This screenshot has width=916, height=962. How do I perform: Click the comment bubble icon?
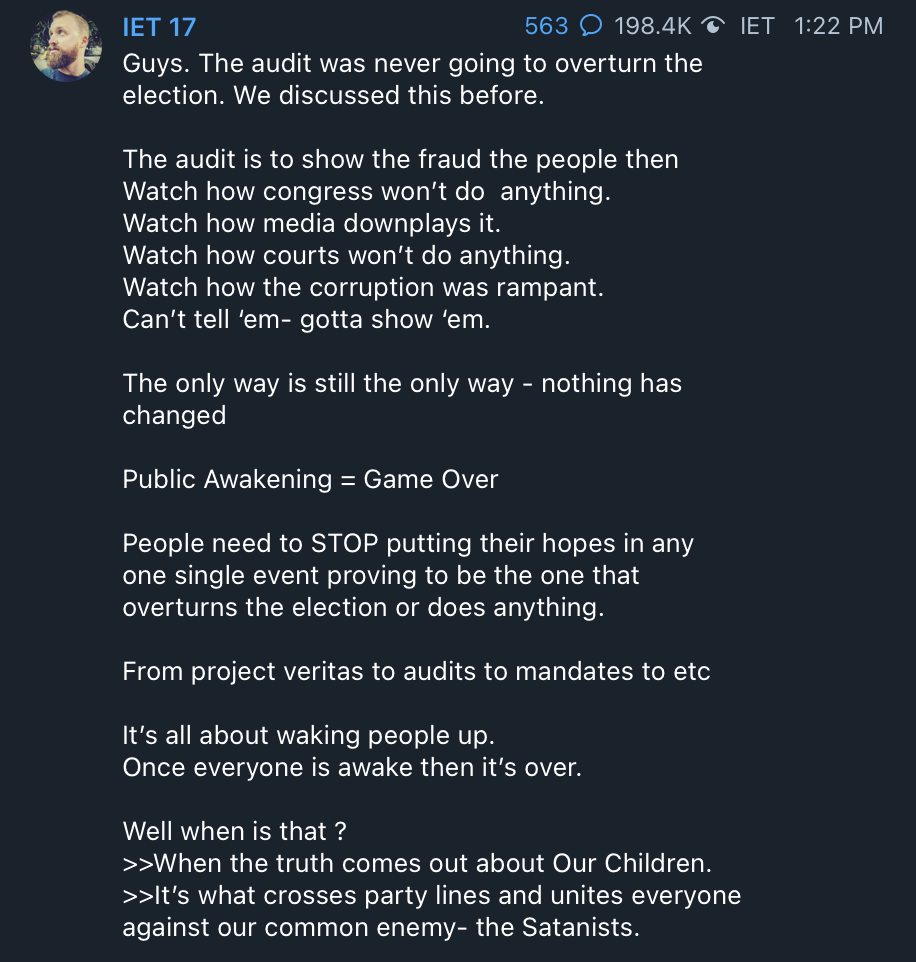591,26
